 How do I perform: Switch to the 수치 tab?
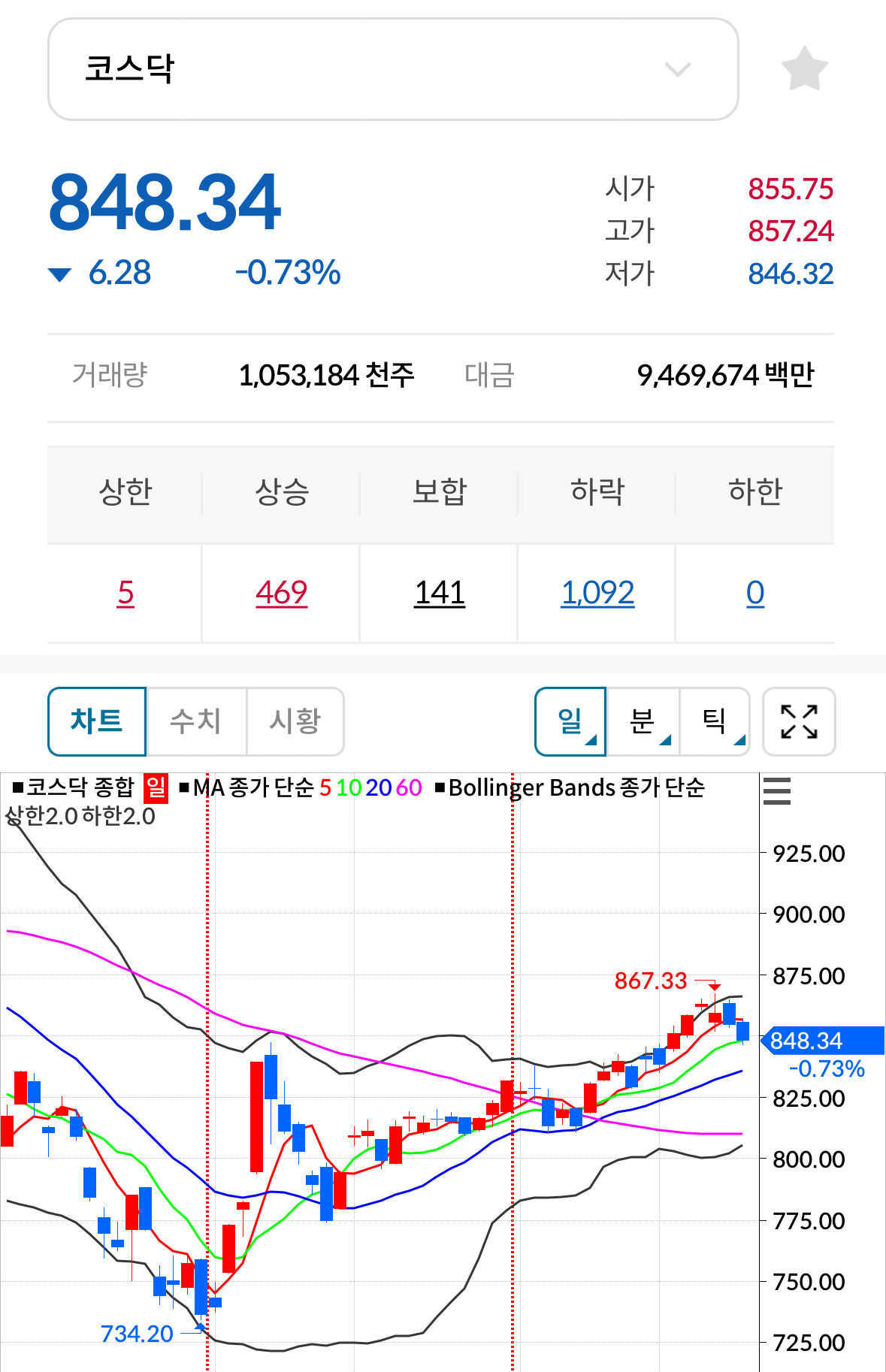tap(196, 721)
